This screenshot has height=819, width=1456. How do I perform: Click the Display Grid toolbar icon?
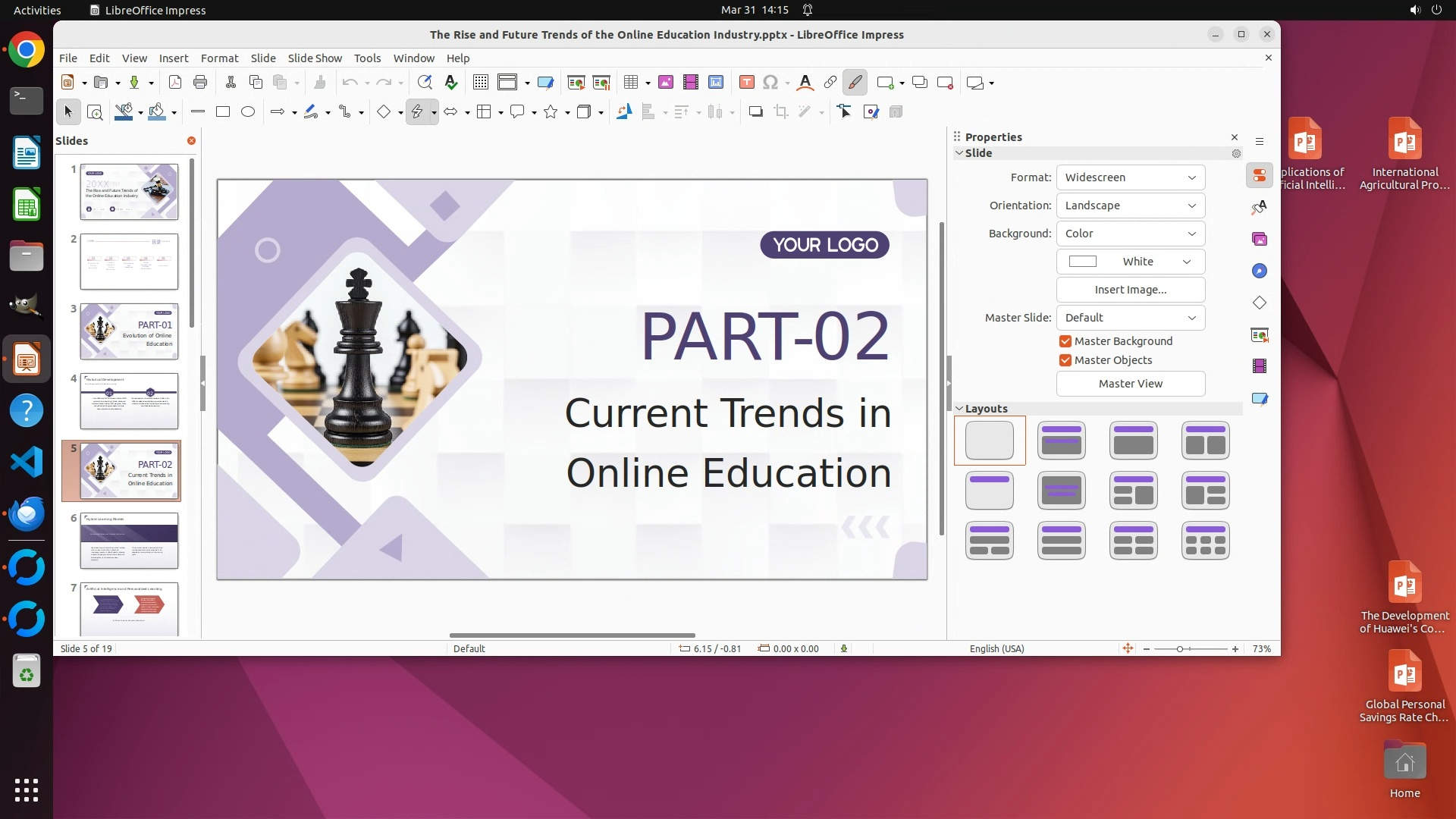pos(480,83)
